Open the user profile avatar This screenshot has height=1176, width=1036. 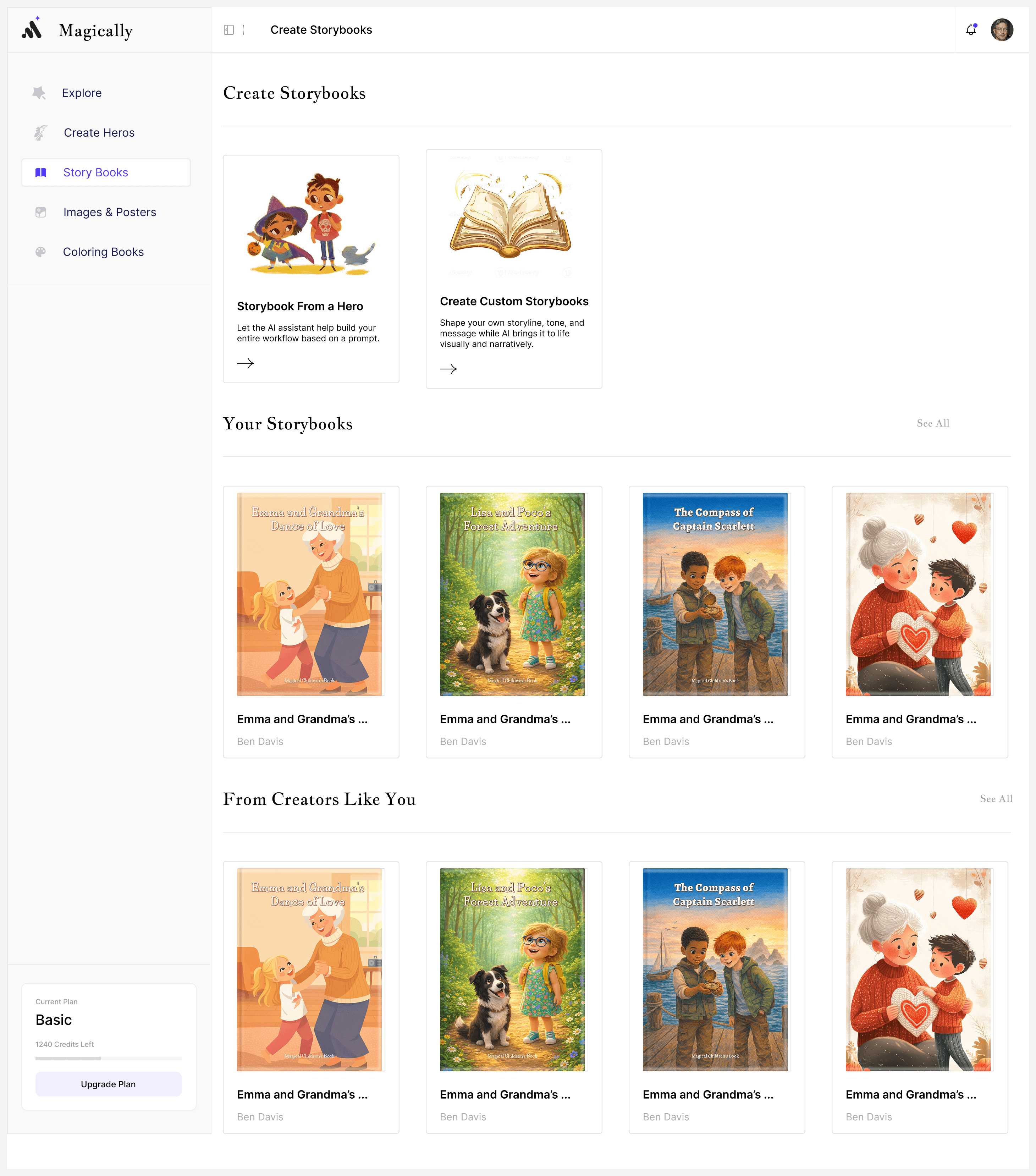[x=1002, y=30]
